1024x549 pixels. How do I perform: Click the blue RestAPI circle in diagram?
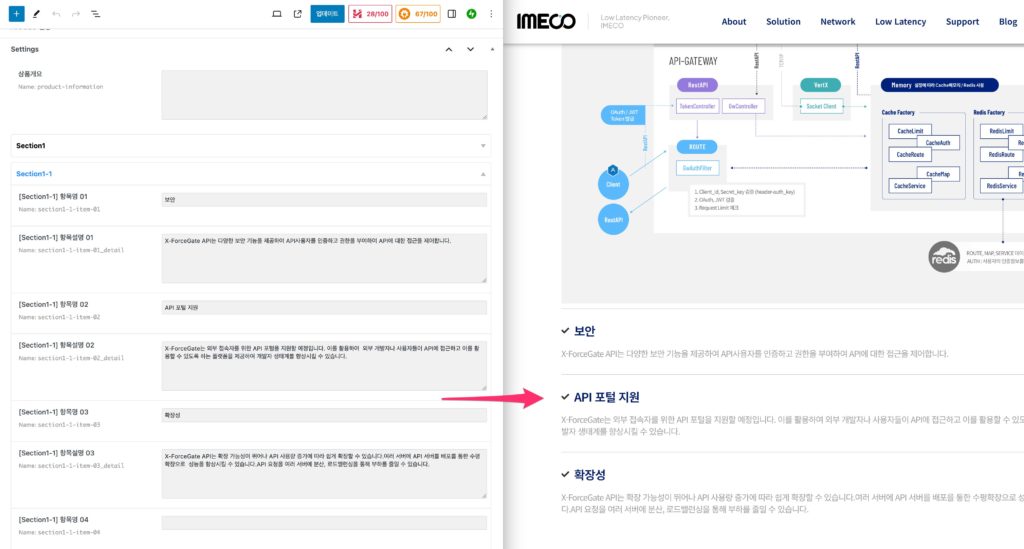pyautogui.click(x=613, y=219)
